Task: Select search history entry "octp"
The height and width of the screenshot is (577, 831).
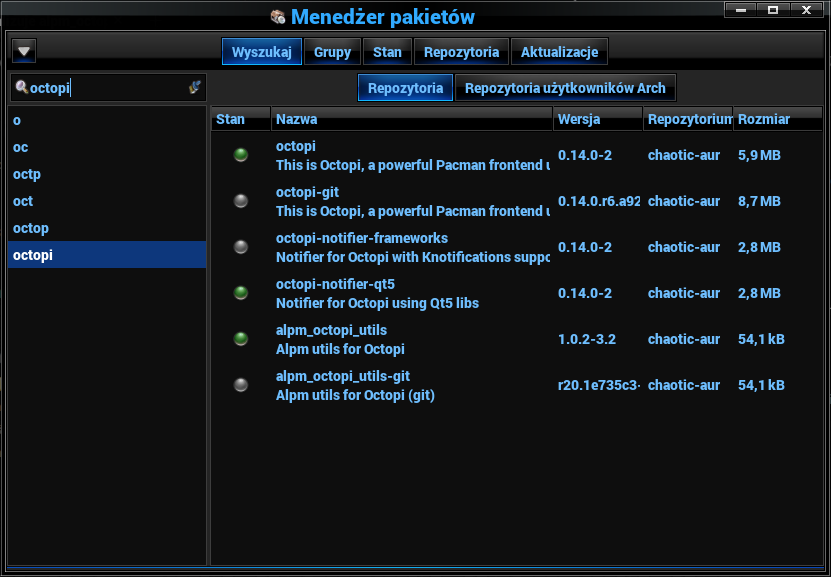Action: tap(107, 174)
